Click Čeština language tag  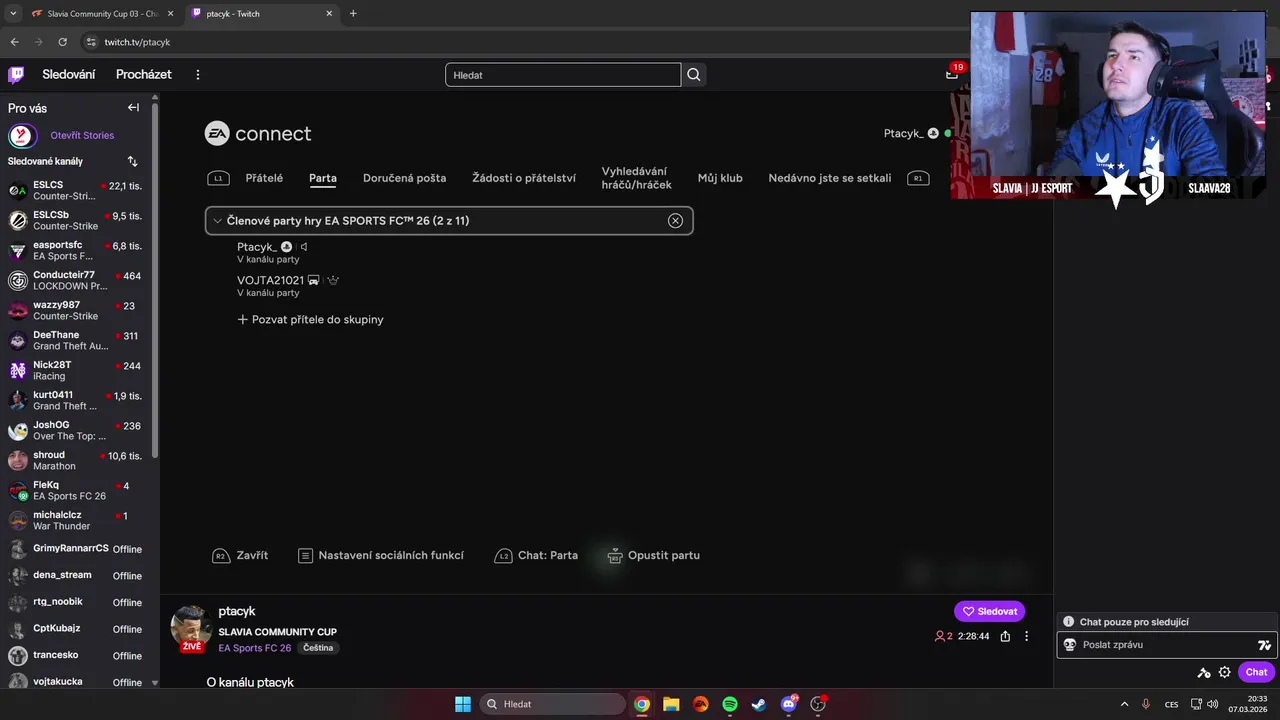tap(318, 648)
